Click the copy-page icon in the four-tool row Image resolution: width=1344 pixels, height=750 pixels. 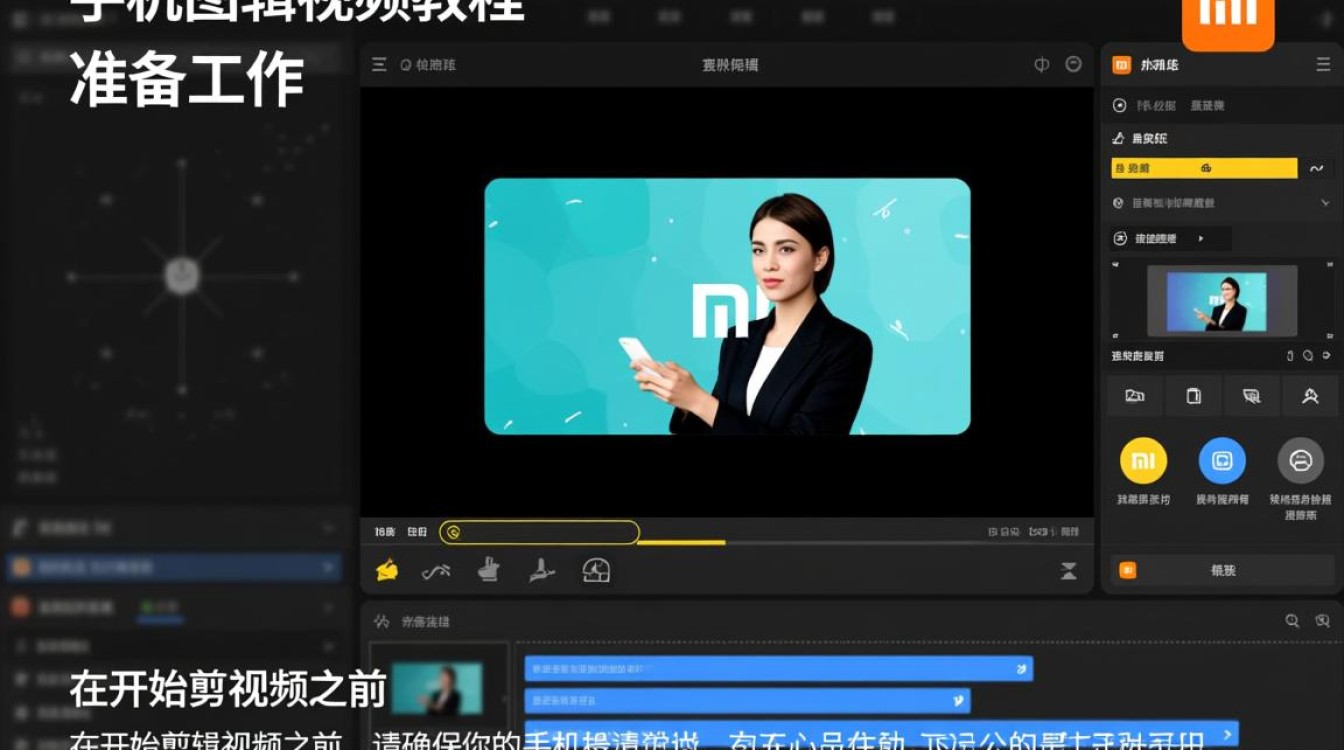click(x=1193, y=396)
